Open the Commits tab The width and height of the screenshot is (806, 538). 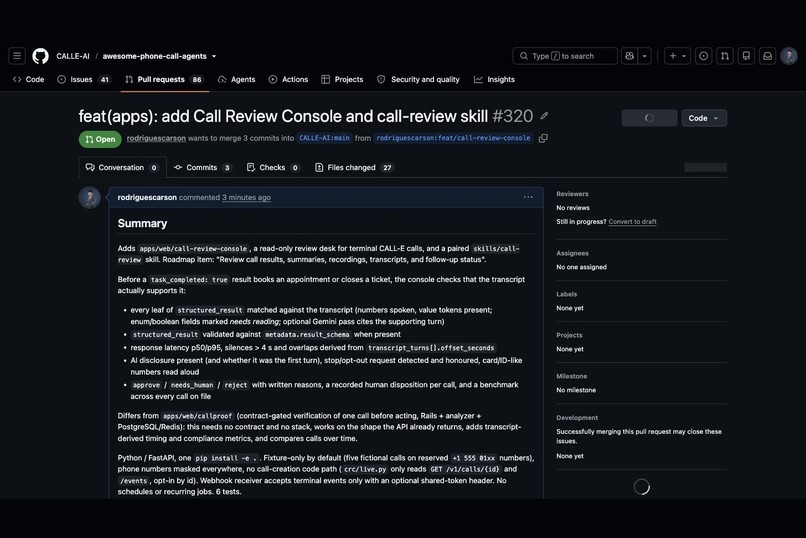[203, 168]
